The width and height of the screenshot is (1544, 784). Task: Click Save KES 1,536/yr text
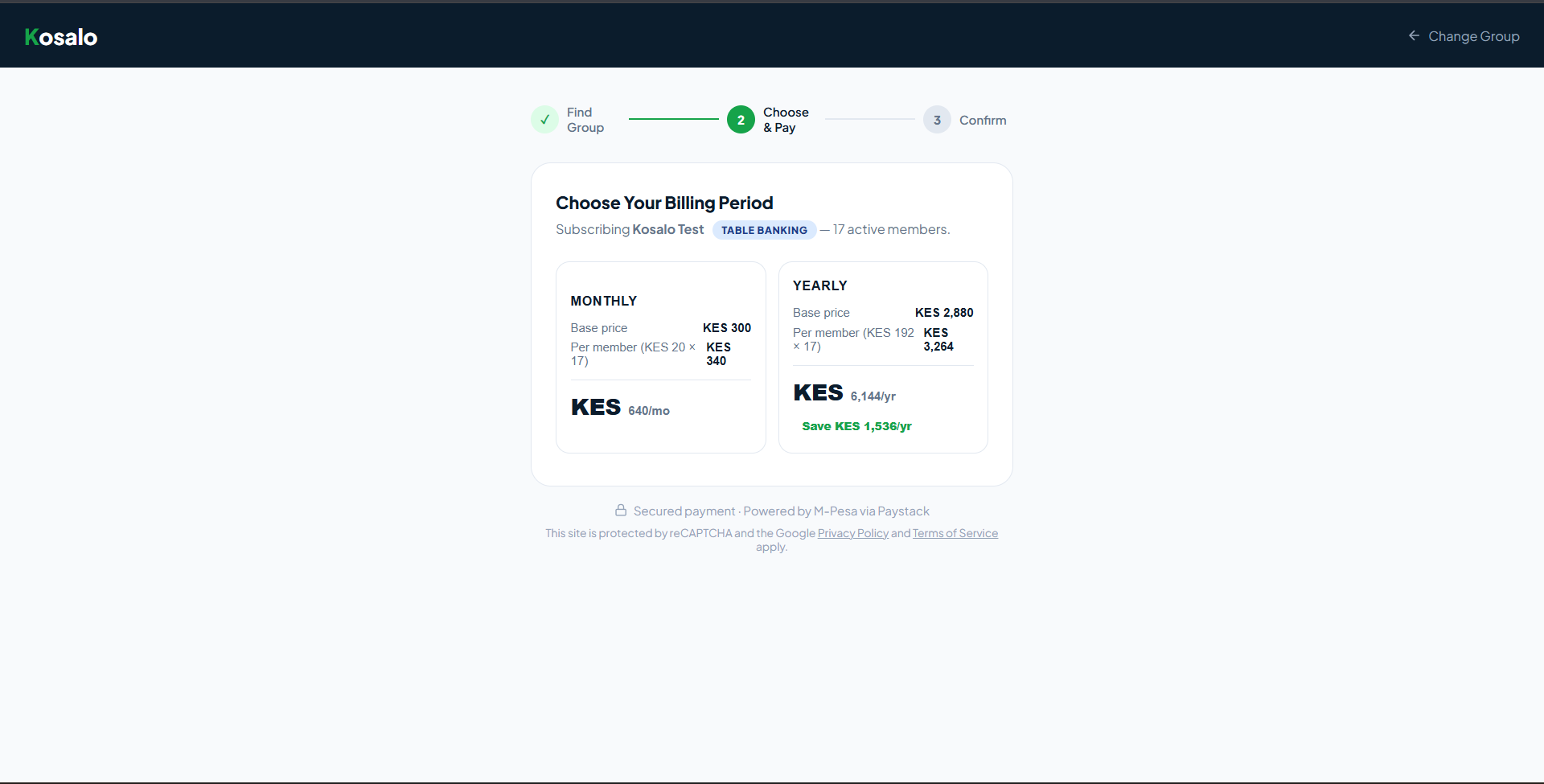pos(856,426)
